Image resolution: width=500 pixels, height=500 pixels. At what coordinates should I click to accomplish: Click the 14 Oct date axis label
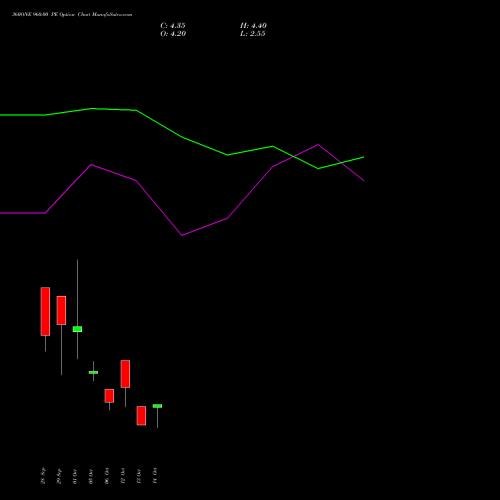point(155,476)
